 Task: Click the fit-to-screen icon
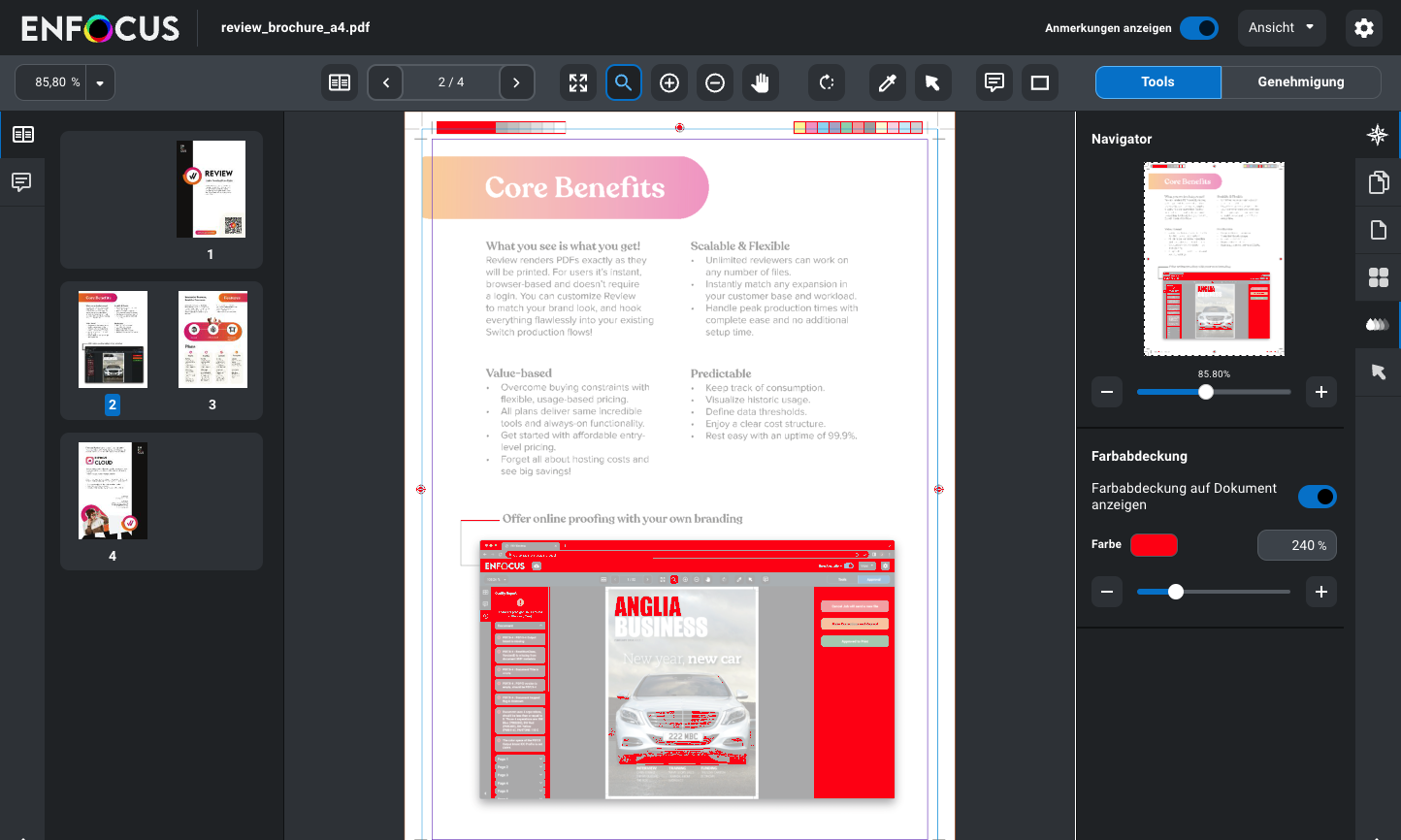pos(578,82)
